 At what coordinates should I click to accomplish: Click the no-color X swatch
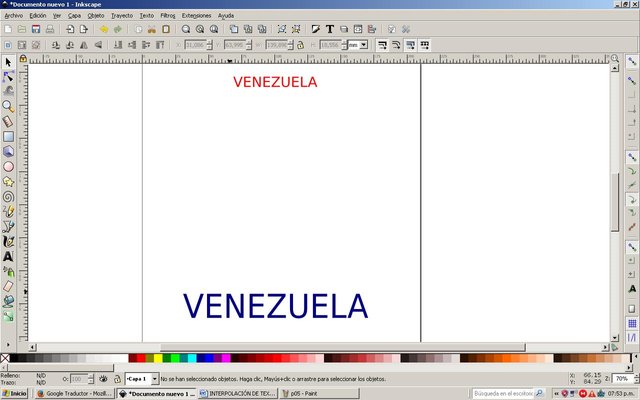point(5,358)
